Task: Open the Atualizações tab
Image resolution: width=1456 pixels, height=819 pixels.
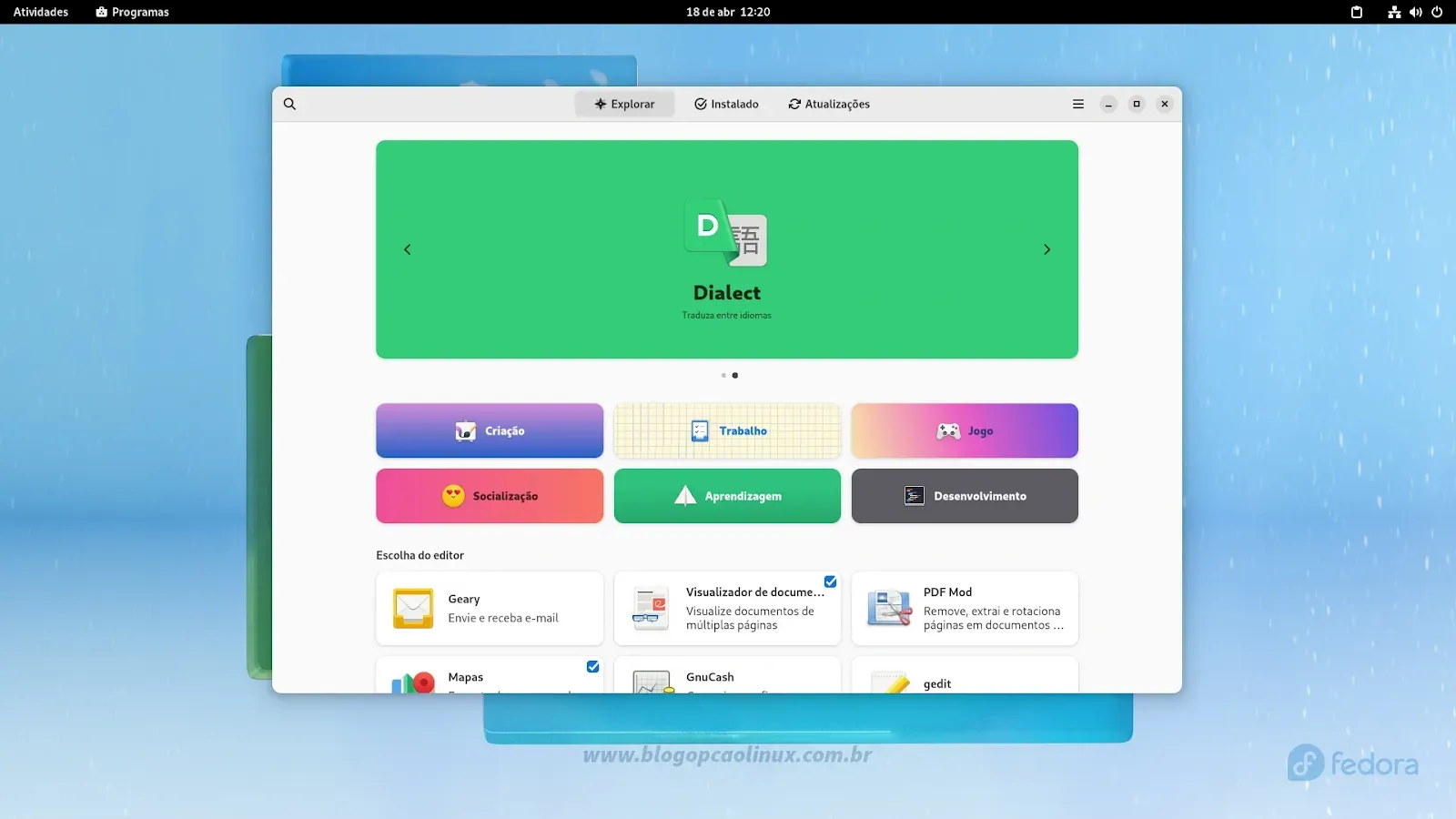Action: click(829, 104)
